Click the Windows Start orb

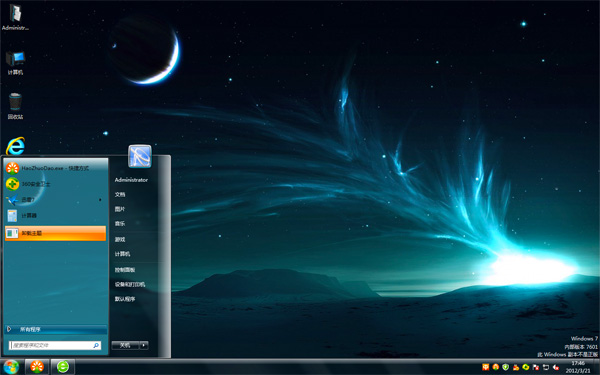click(x=11, y=367)
